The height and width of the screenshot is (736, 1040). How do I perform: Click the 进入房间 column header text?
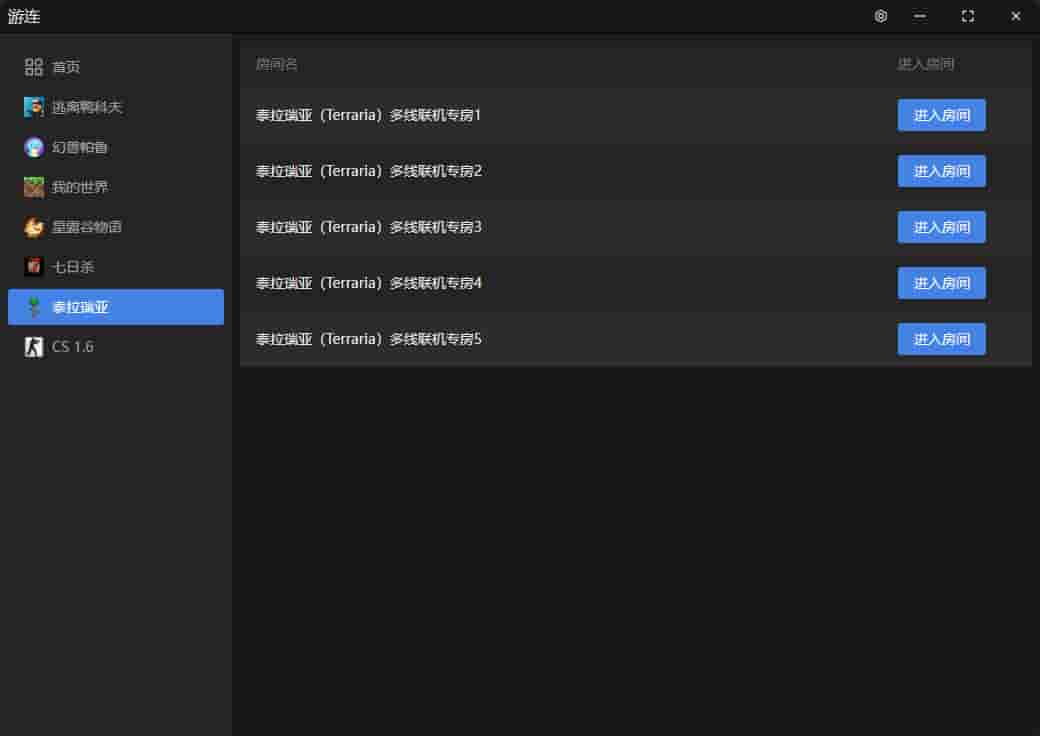[x=926, y=64]
